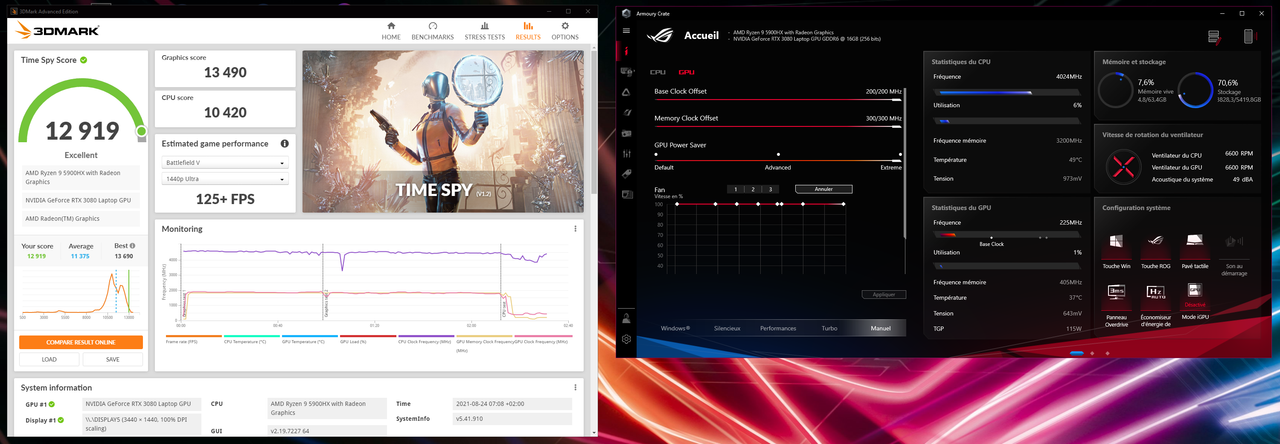1280x444 pixels.
Task: Toggle Mode iGPU setting
Action: click(x=1194, y=300)
